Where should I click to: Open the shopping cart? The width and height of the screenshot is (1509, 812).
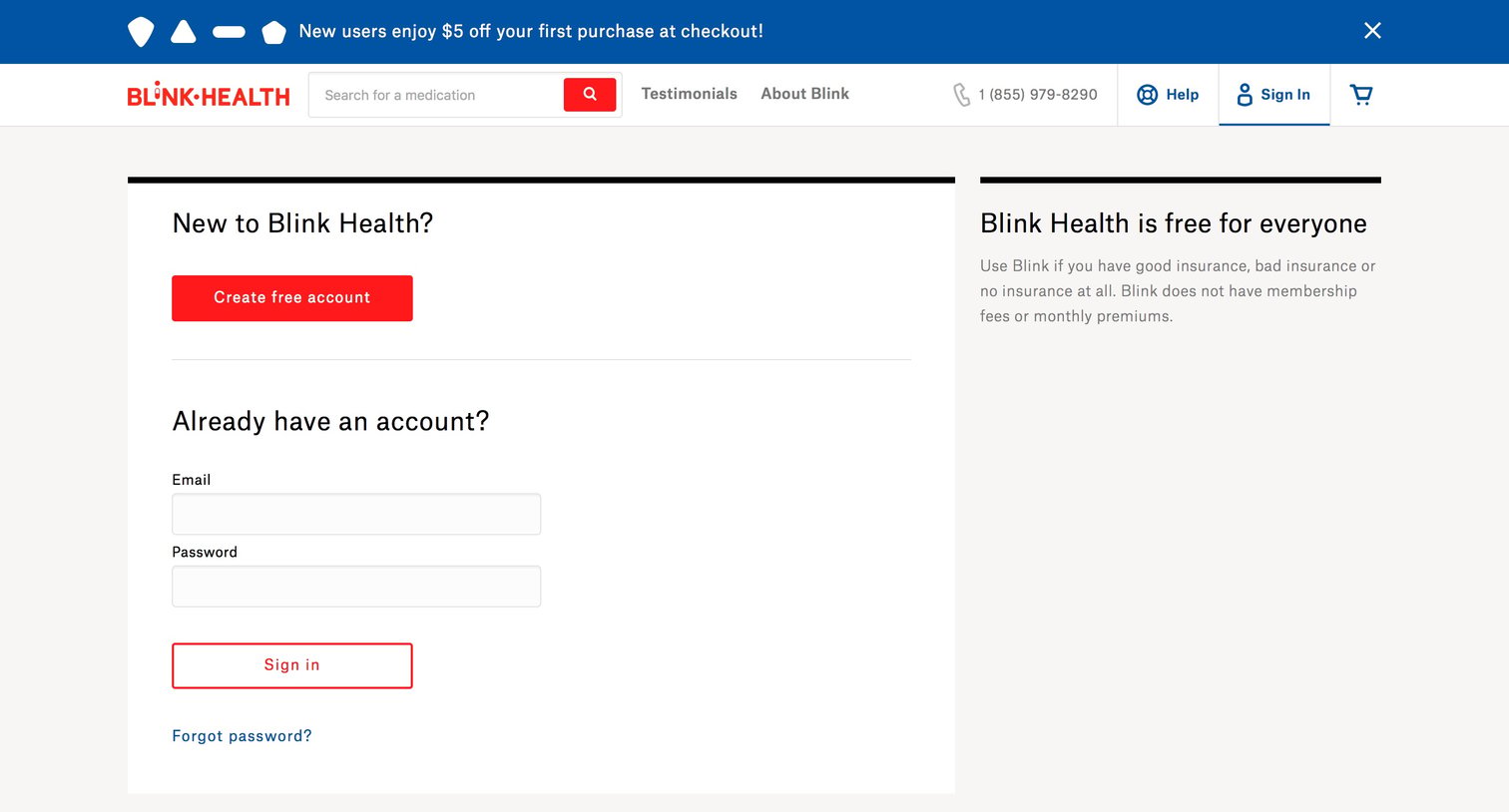coord(1361,95)
